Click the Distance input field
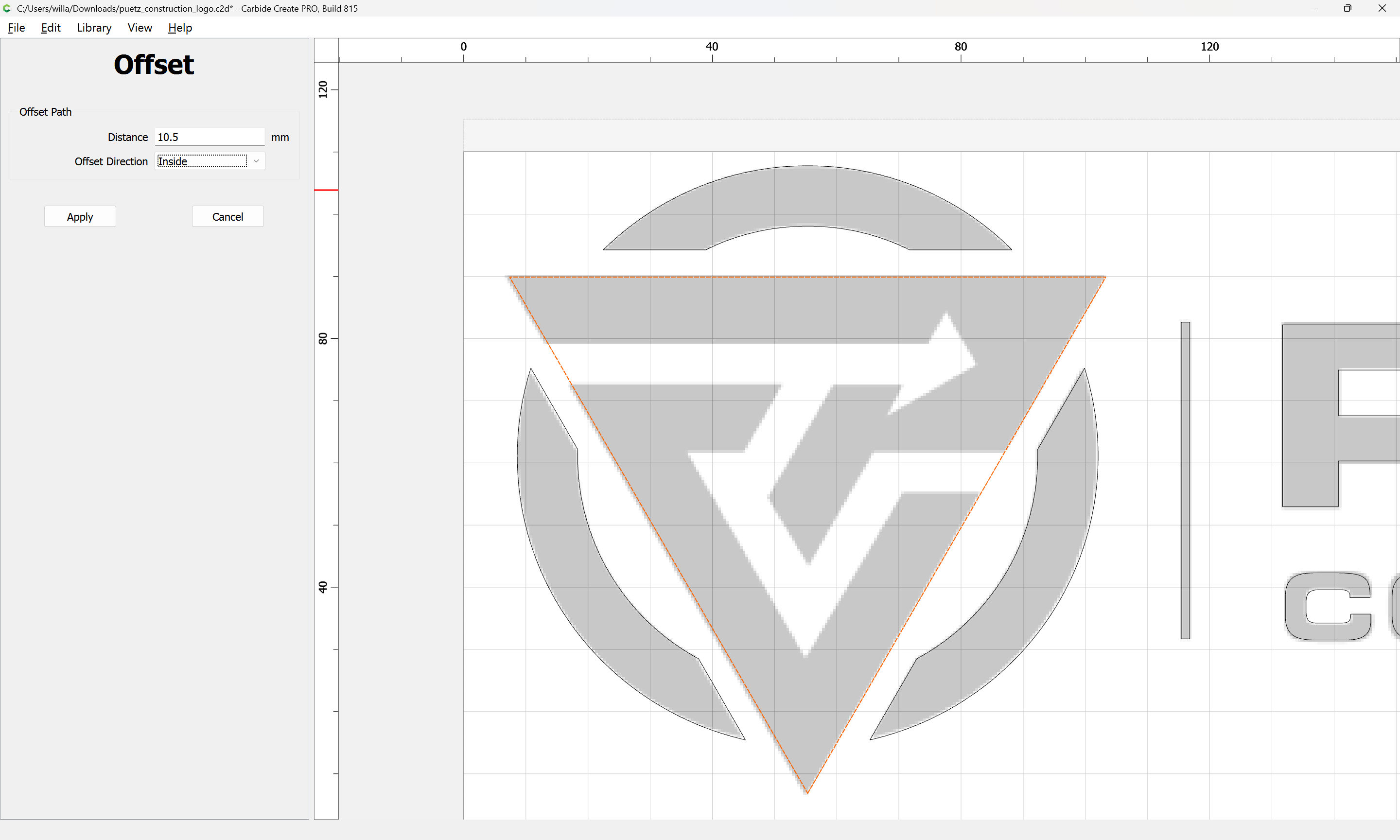This screenshot has width=1400, height=840. [210, 137]
